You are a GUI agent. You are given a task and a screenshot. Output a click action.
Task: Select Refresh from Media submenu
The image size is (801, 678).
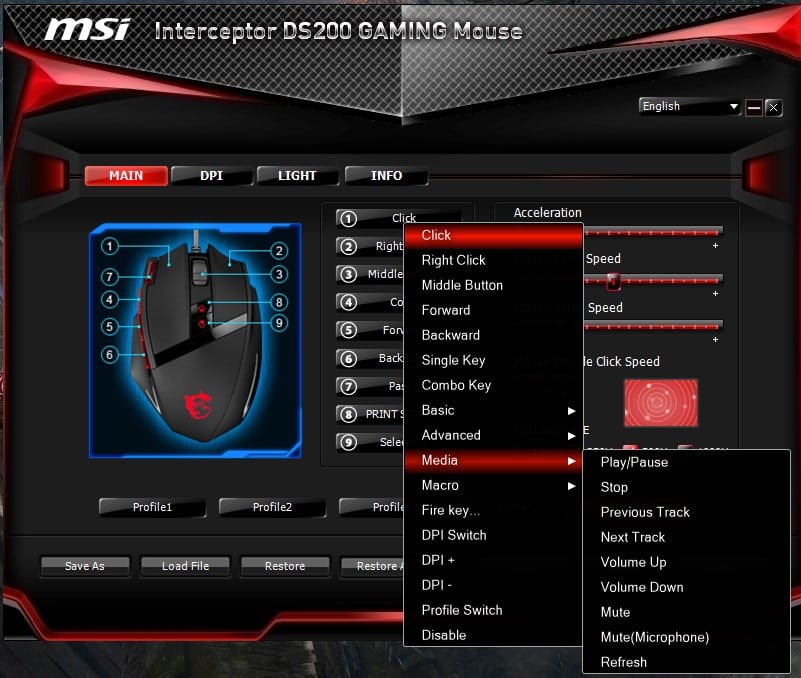[x=687, y=662]
